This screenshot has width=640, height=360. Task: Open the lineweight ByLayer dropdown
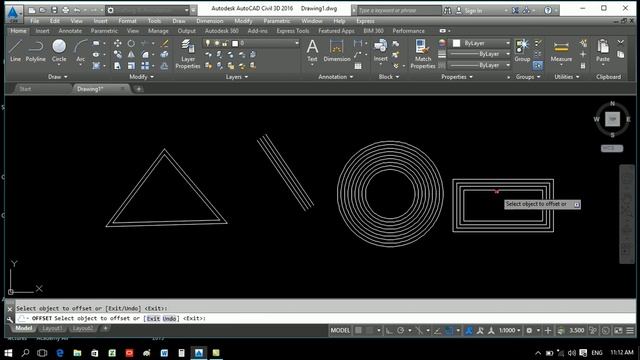coord(480,54)
